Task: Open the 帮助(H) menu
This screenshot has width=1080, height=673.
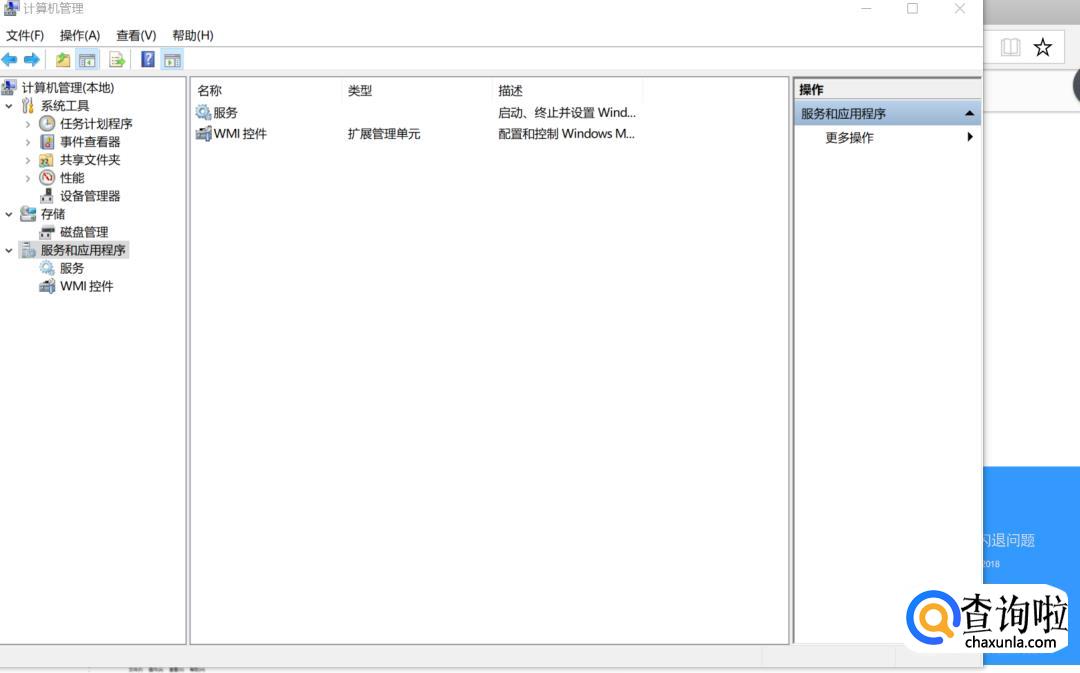Action: (193, 35)
